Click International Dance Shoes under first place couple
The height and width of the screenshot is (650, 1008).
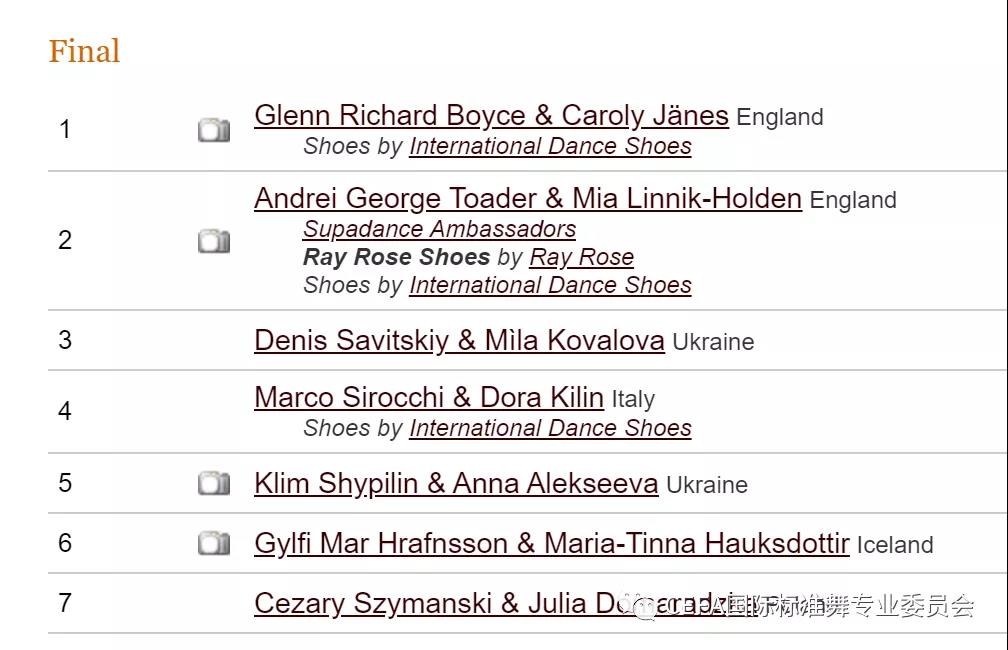[x=550, y=146]
